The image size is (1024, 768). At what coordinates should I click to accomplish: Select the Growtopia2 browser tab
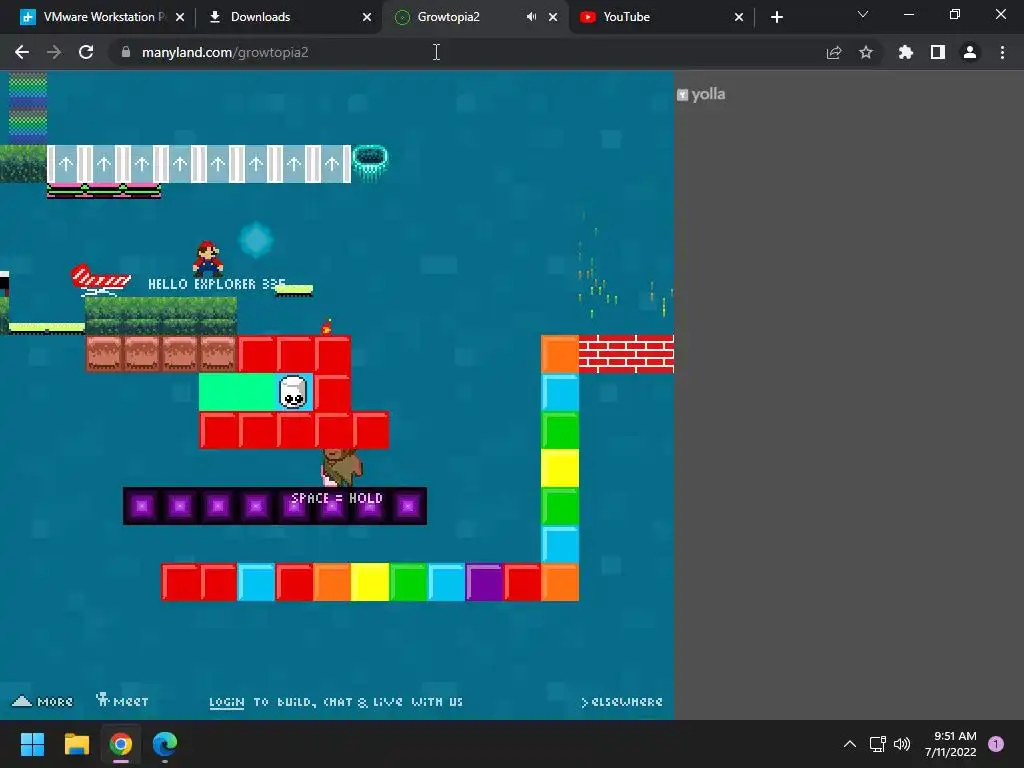tap(448, 17)
